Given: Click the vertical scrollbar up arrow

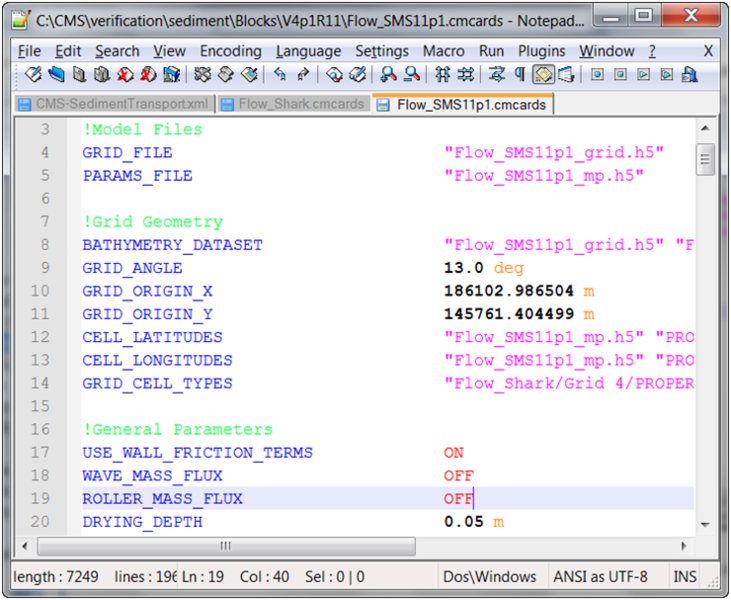Looking at the screenshot, I should pyautogui.click(x=705, y=128).
